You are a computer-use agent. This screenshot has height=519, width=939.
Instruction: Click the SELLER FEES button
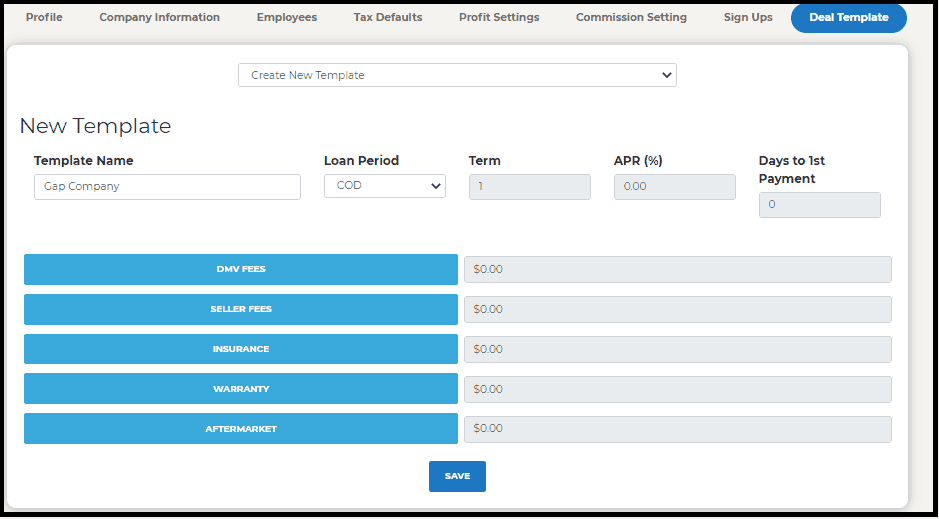pos(241,309)
